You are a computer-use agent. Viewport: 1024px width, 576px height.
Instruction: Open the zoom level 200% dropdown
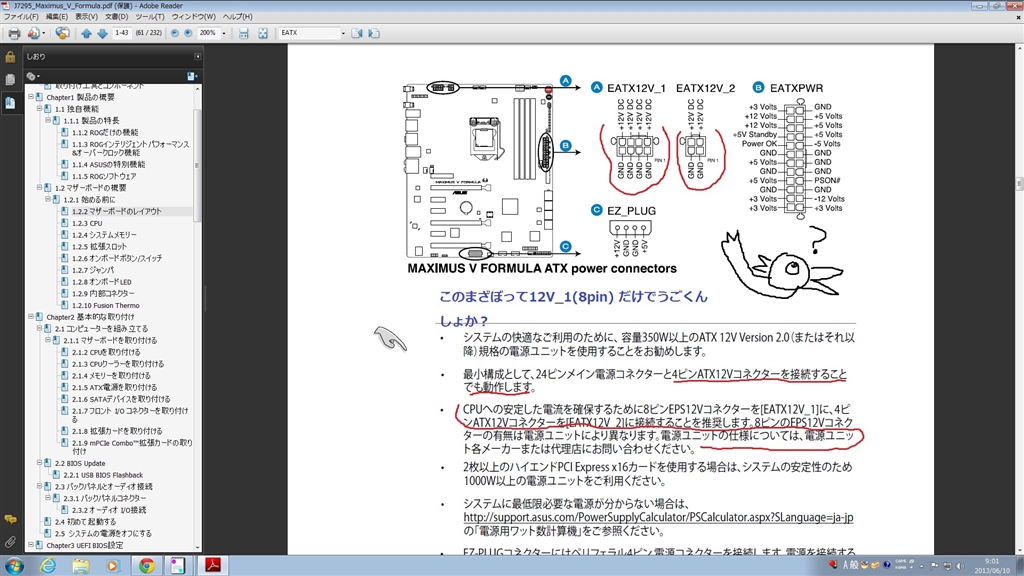pyautogui.click(x=223, y=33)
